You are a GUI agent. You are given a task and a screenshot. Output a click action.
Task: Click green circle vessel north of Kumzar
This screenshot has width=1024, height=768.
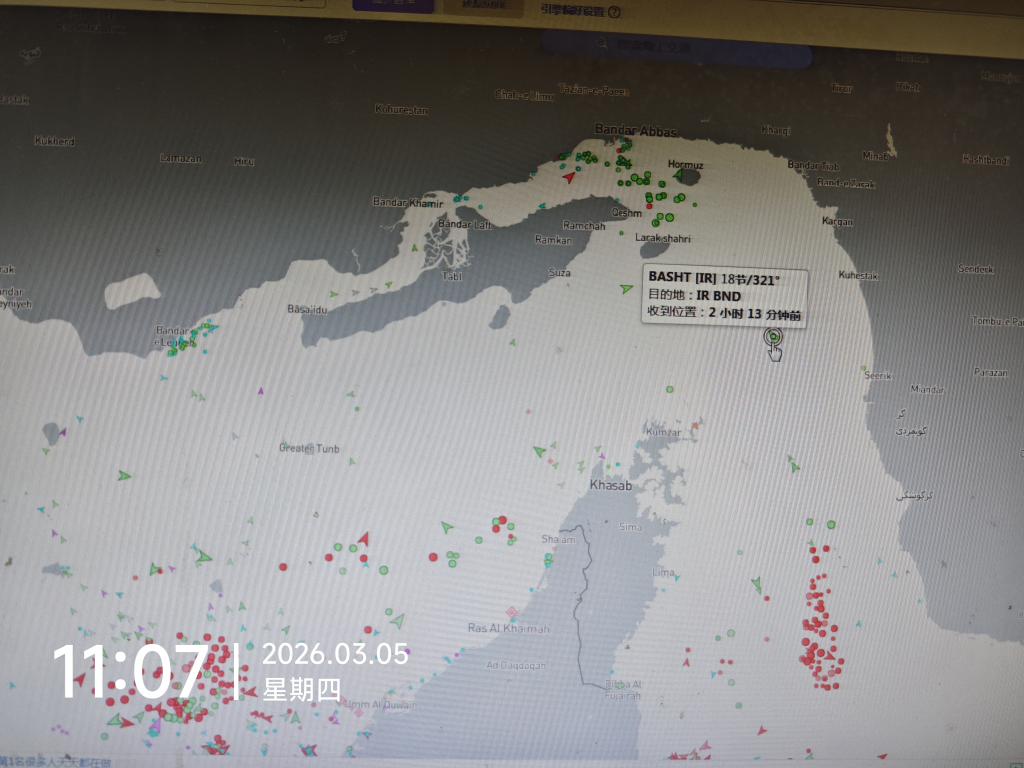669,389
